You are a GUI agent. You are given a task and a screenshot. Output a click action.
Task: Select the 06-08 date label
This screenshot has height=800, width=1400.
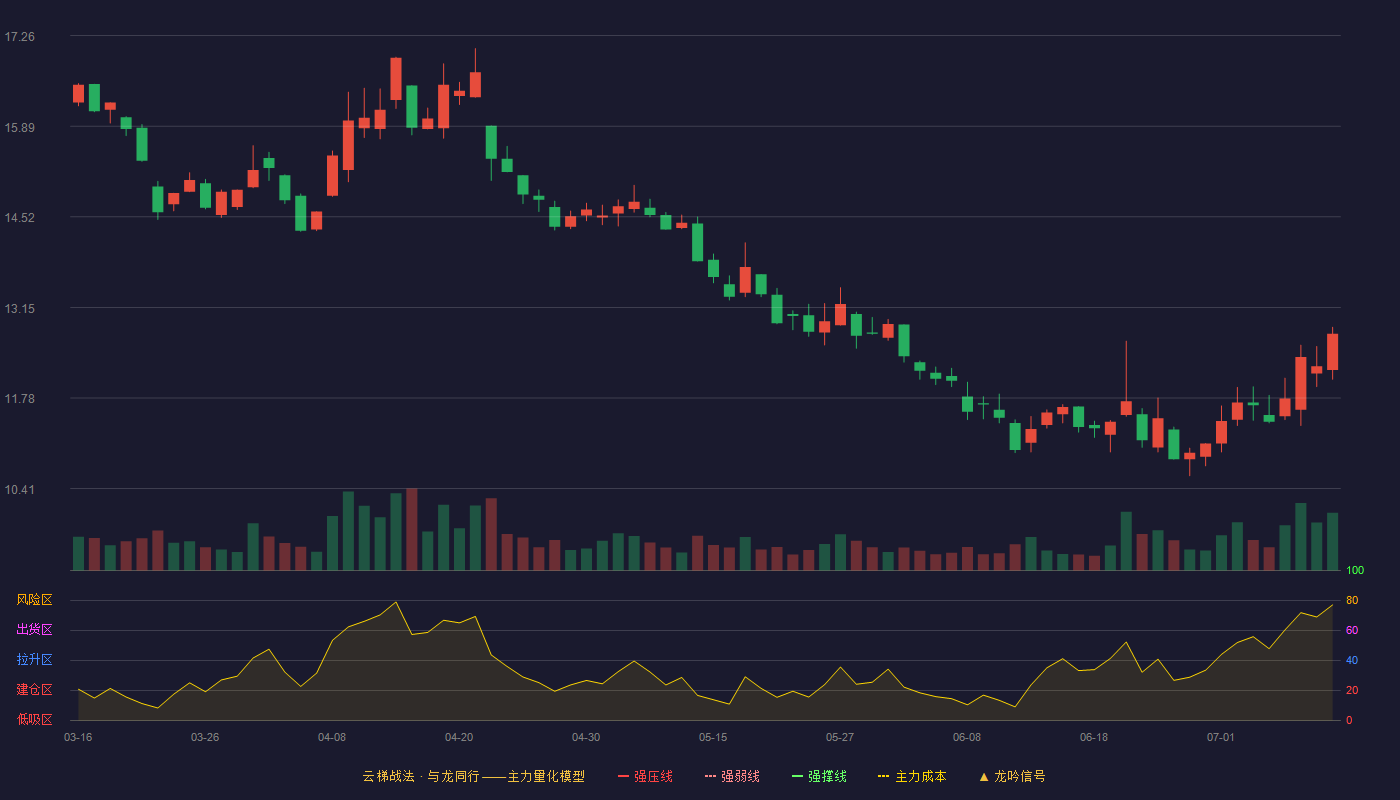[967, 737]
